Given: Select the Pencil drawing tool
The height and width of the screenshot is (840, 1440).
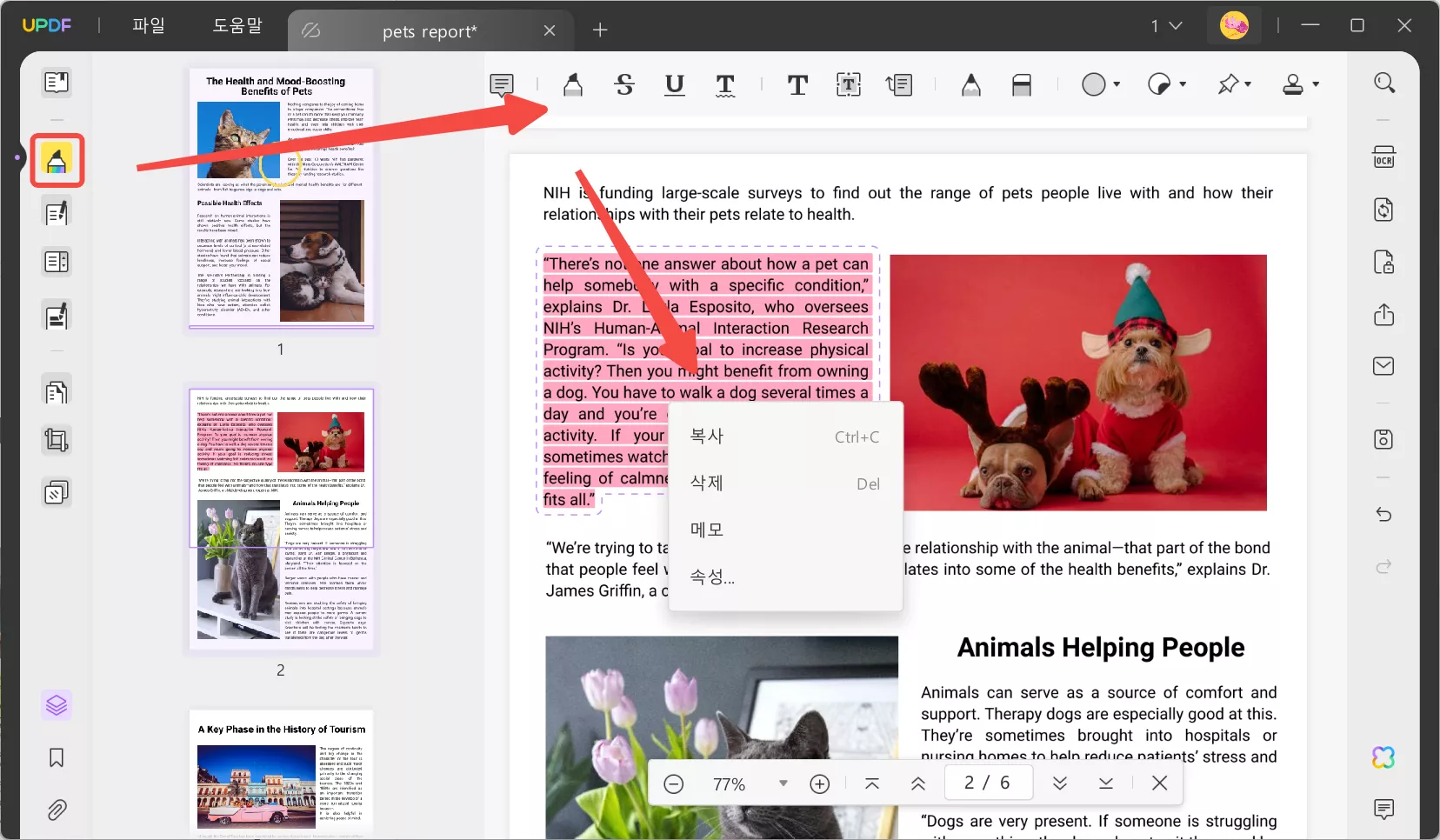Looking at the screenshot, I should 971,84.
